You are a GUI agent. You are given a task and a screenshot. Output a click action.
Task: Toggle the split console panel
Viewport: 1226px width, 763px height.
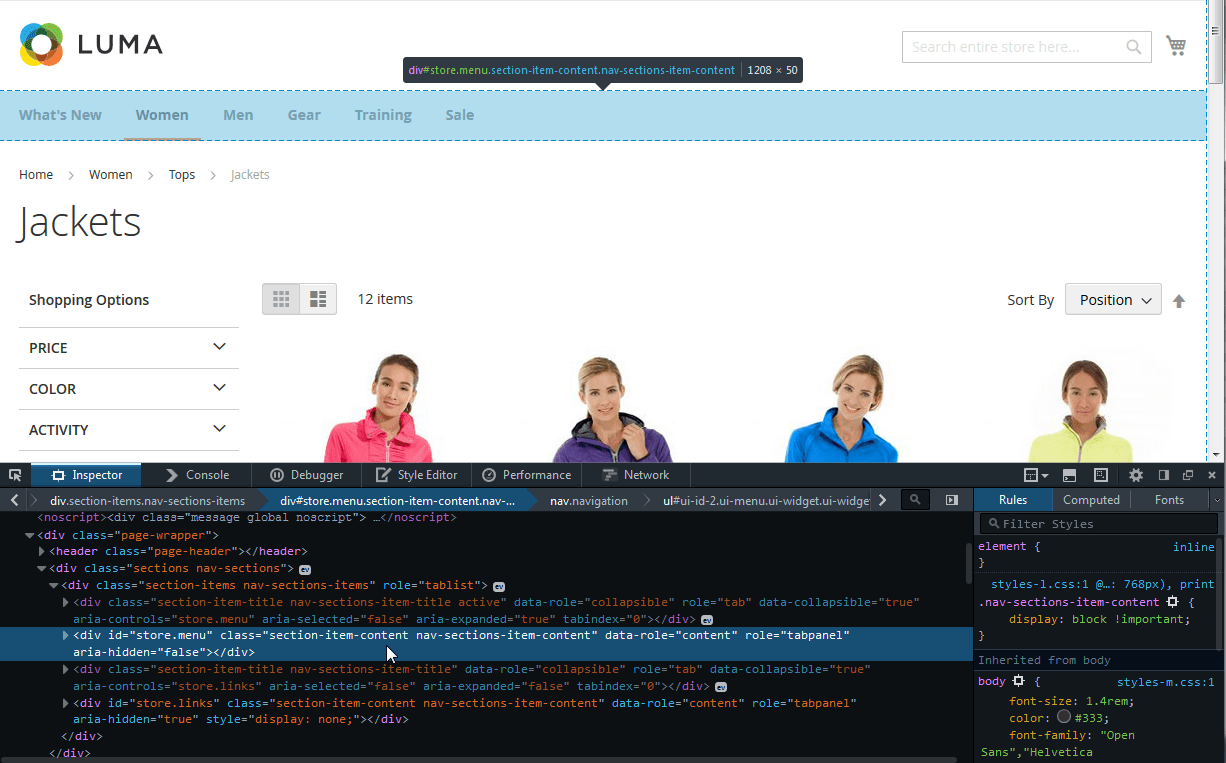[1069, 474]
